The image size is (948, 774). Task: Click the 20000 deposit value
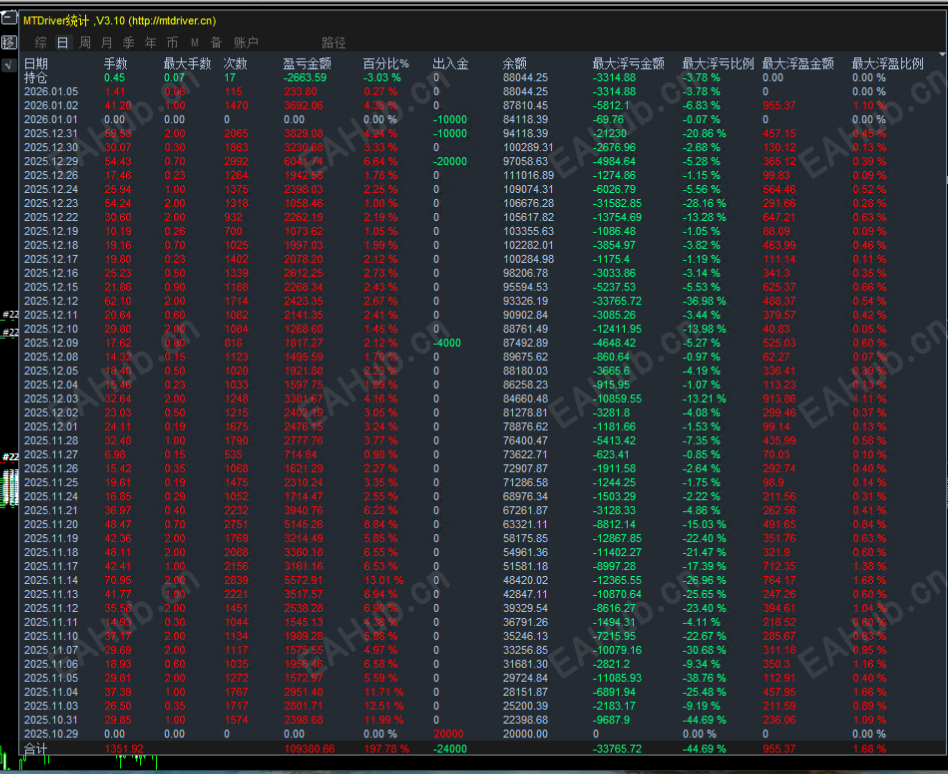tap(449, 734)
